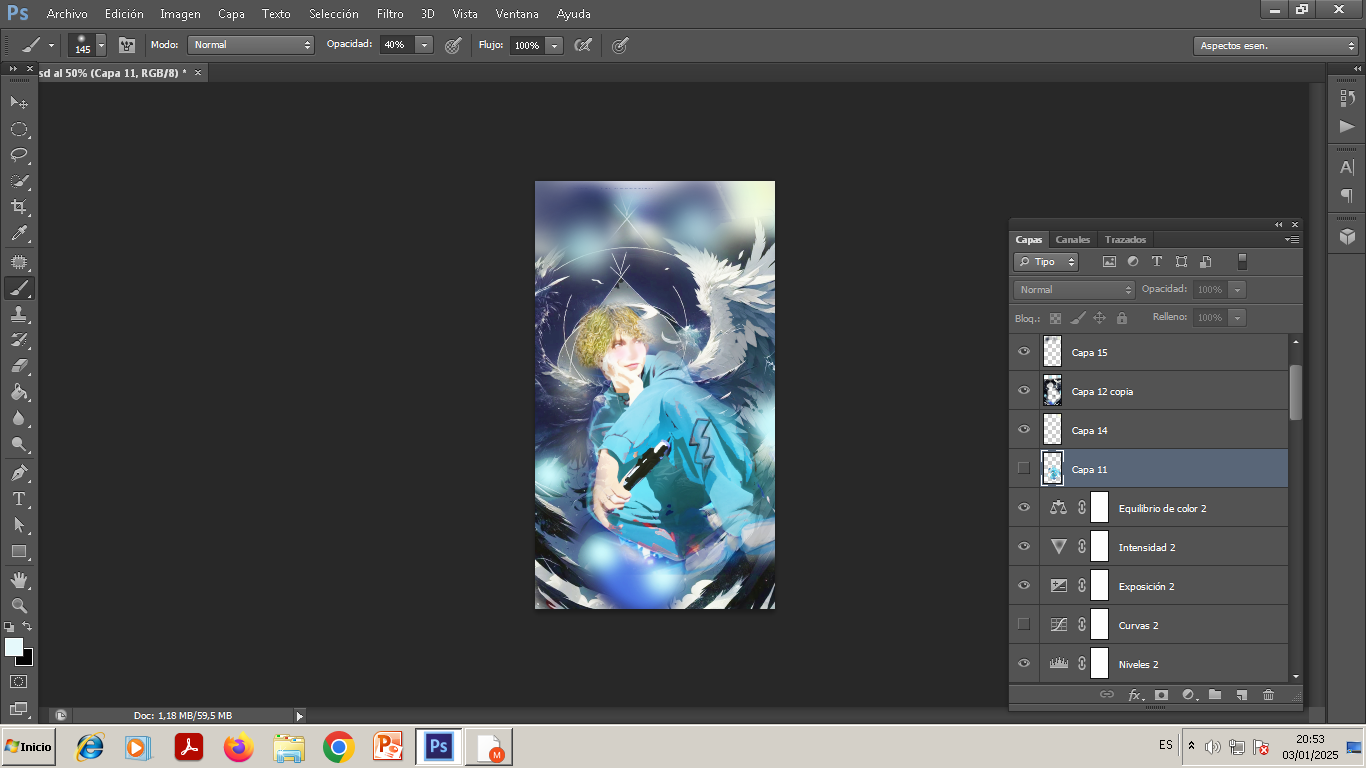This screenshot has width=1366, height=768.
Task: Add a layer mask
Action: [x=1161, y=695]
